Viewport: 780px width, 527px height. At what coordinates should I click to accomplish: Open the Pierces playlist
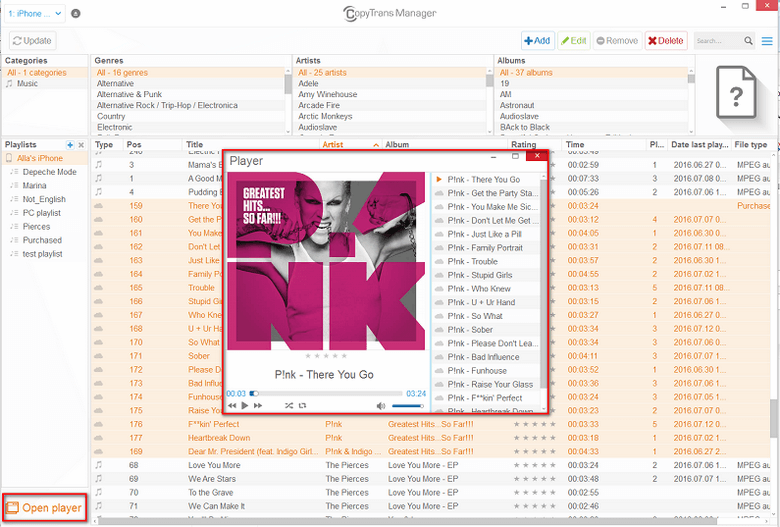(x=36, y=227)
